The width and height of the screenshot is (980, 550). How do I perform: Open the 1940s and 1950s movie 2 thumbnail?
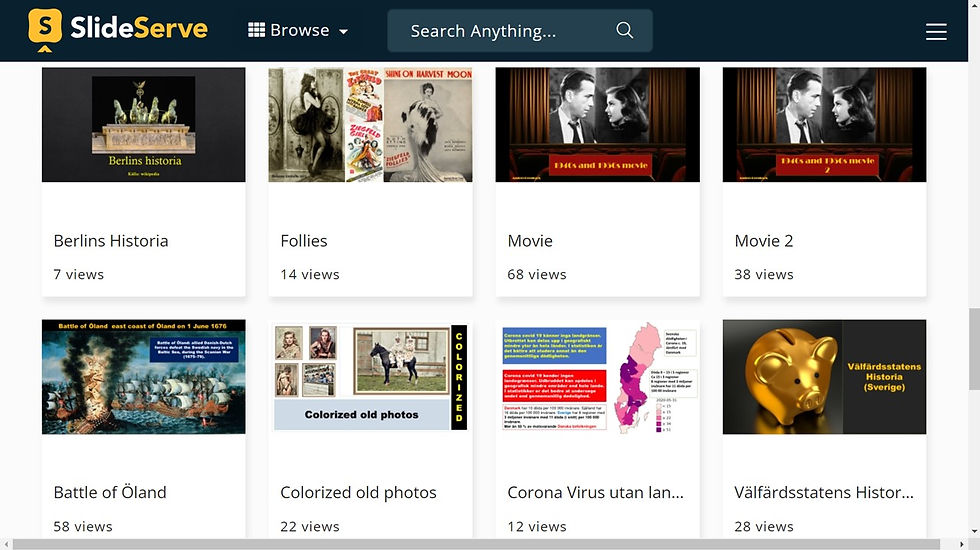click(x=824, y=125)
